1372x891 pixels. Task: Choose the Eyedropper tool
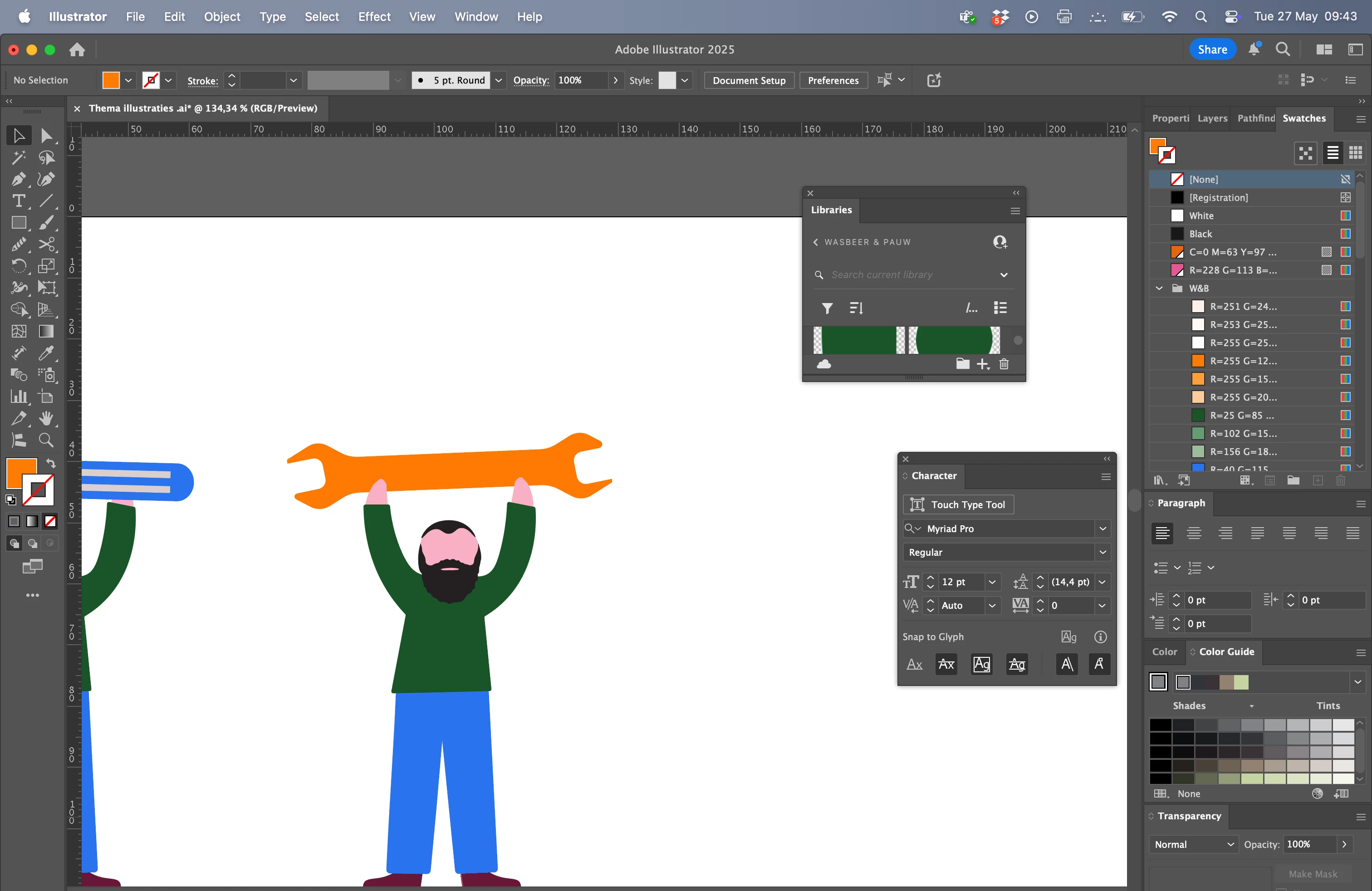(46, 352)
